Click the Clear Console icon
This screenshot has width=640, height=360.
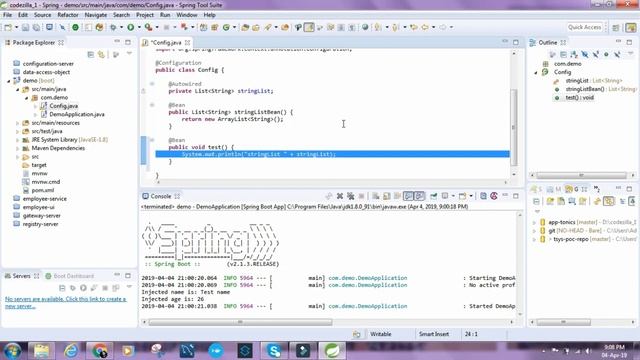[376, 196]
